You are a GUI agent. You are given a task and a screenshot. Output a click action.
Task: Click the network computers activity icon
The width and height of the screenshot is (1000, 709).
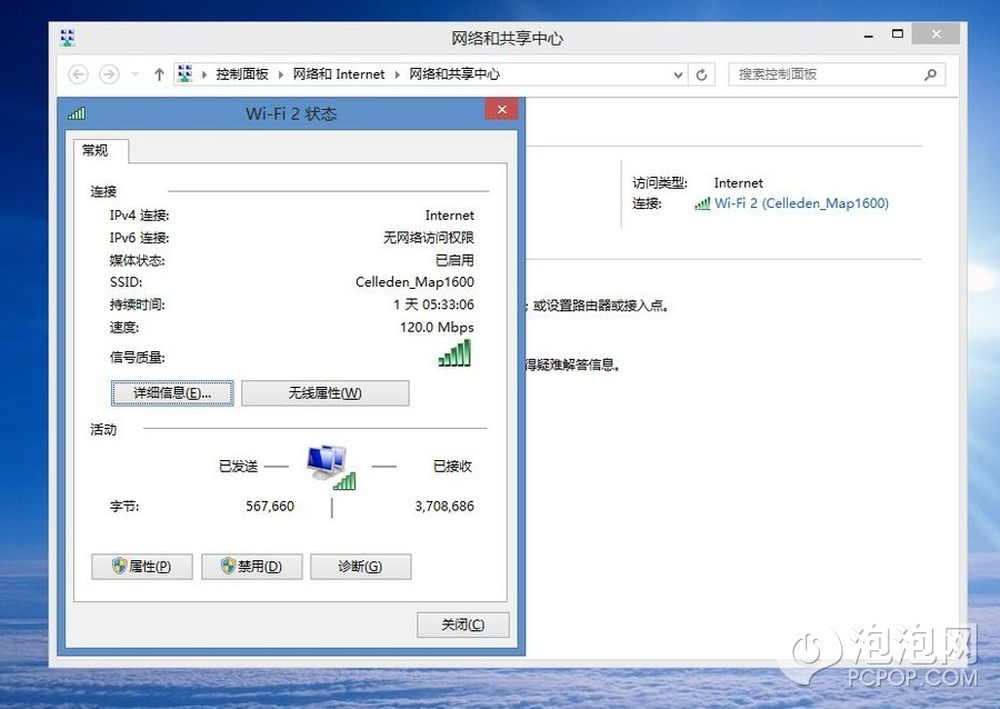click(331, 467)
